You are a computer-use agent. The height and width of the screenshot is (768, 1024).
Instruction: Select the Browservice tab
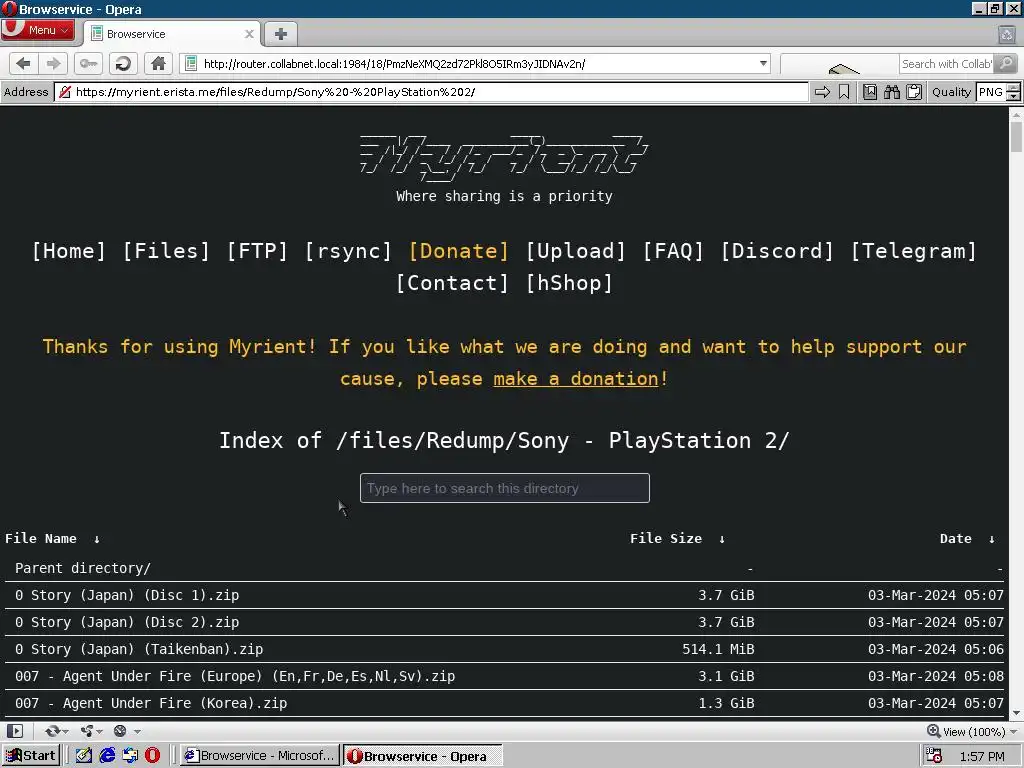172,34
